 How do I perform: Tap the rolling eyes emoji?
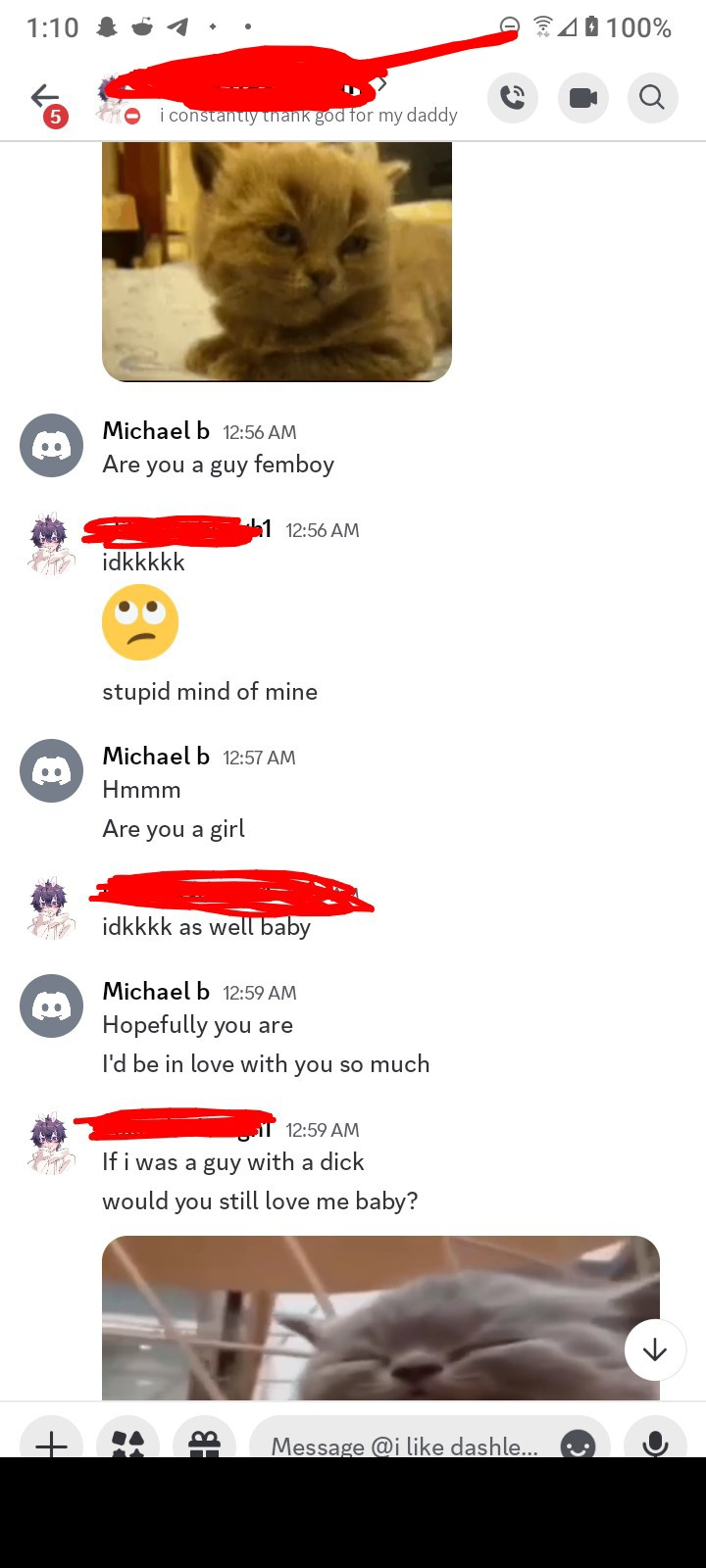click(140, 622)
